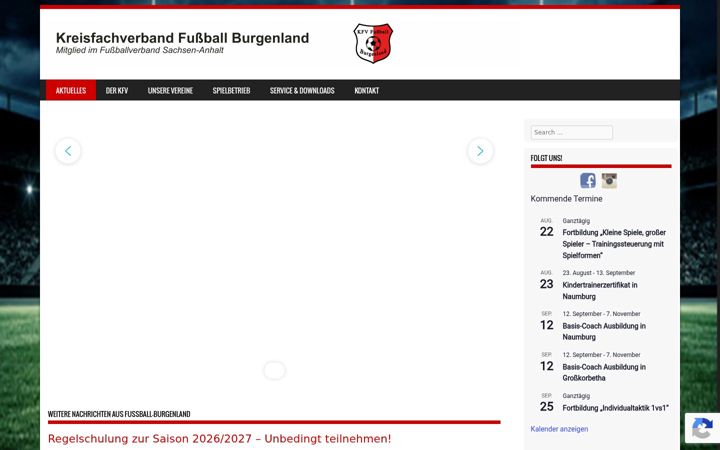Click the Aug 23 date badge

pyautogui.click(x=546, y=280)
